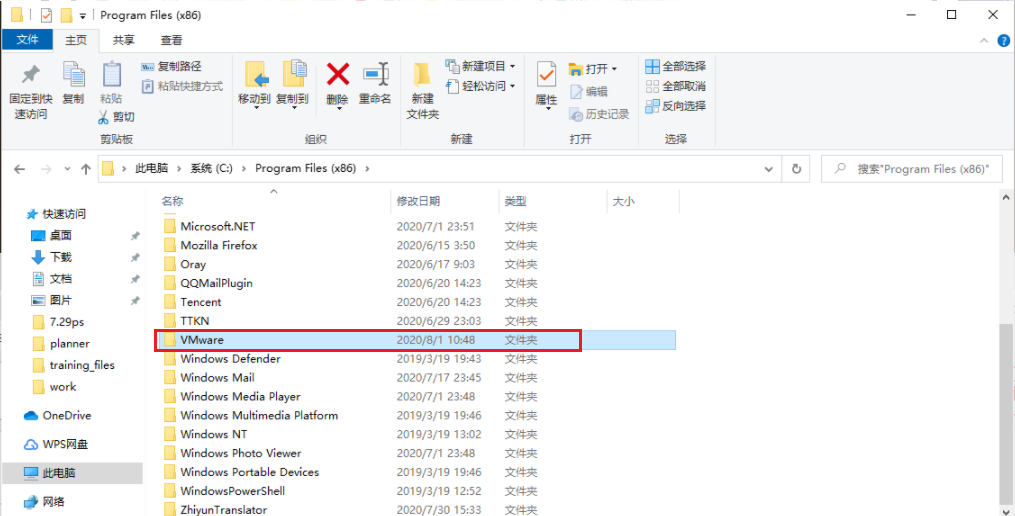
Task: Click the search Program Files (x86) box
Action: (x=911, y=169)
